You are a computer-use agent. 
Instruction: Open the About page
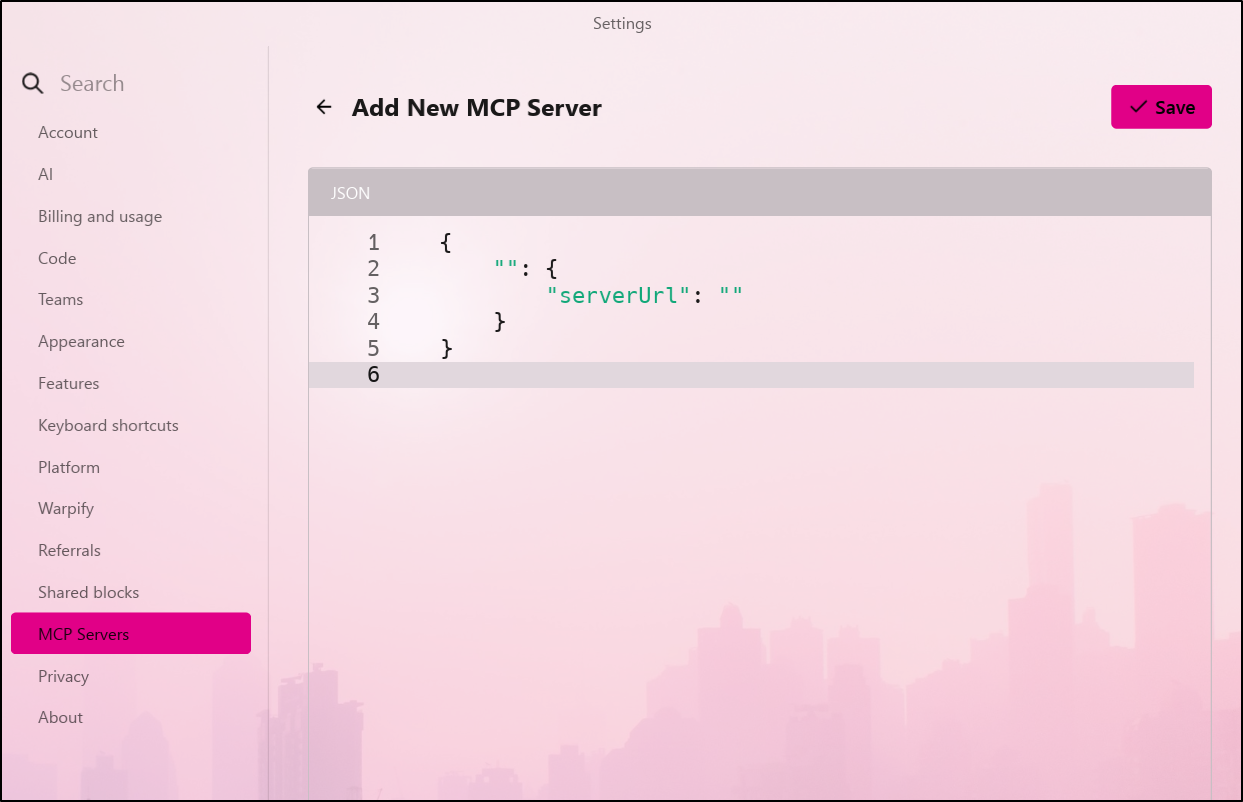click(61, 718)
